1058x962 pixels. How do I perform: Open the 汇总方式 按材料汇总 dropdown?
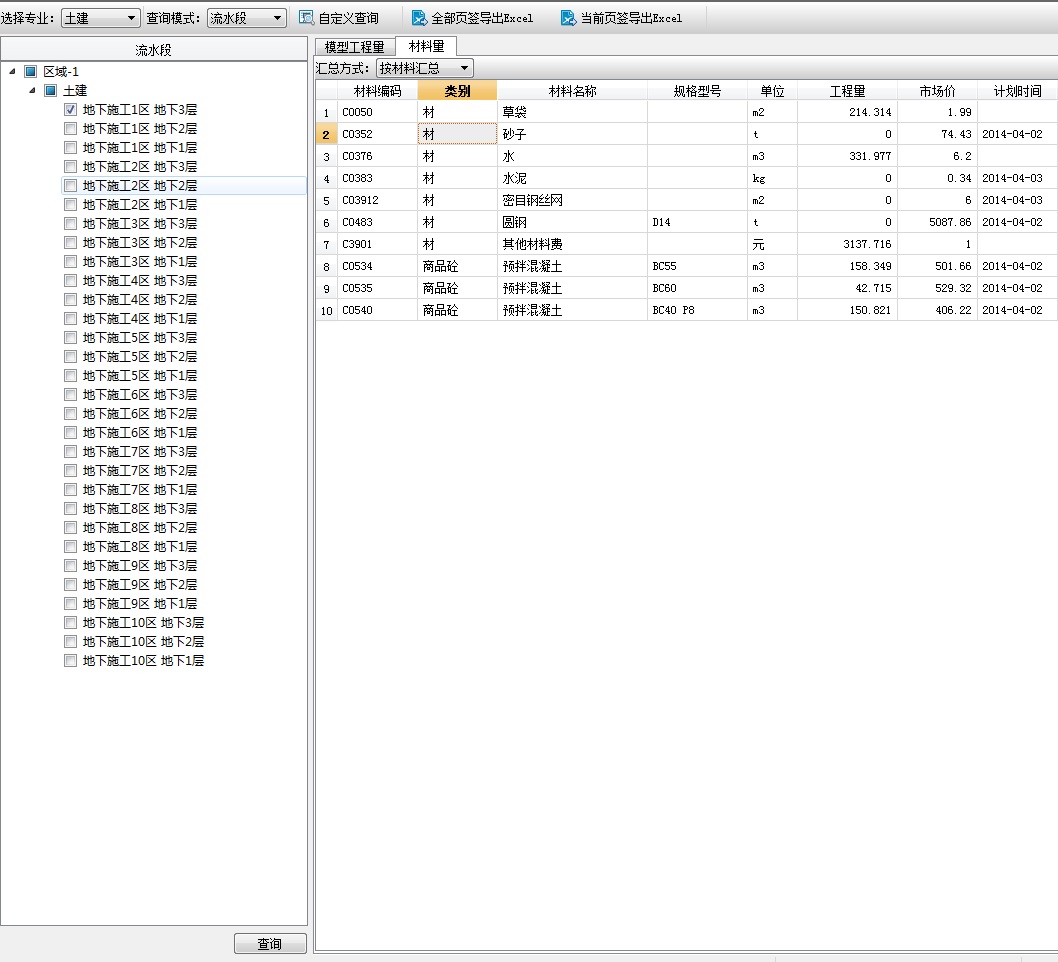tap(424, 68)
